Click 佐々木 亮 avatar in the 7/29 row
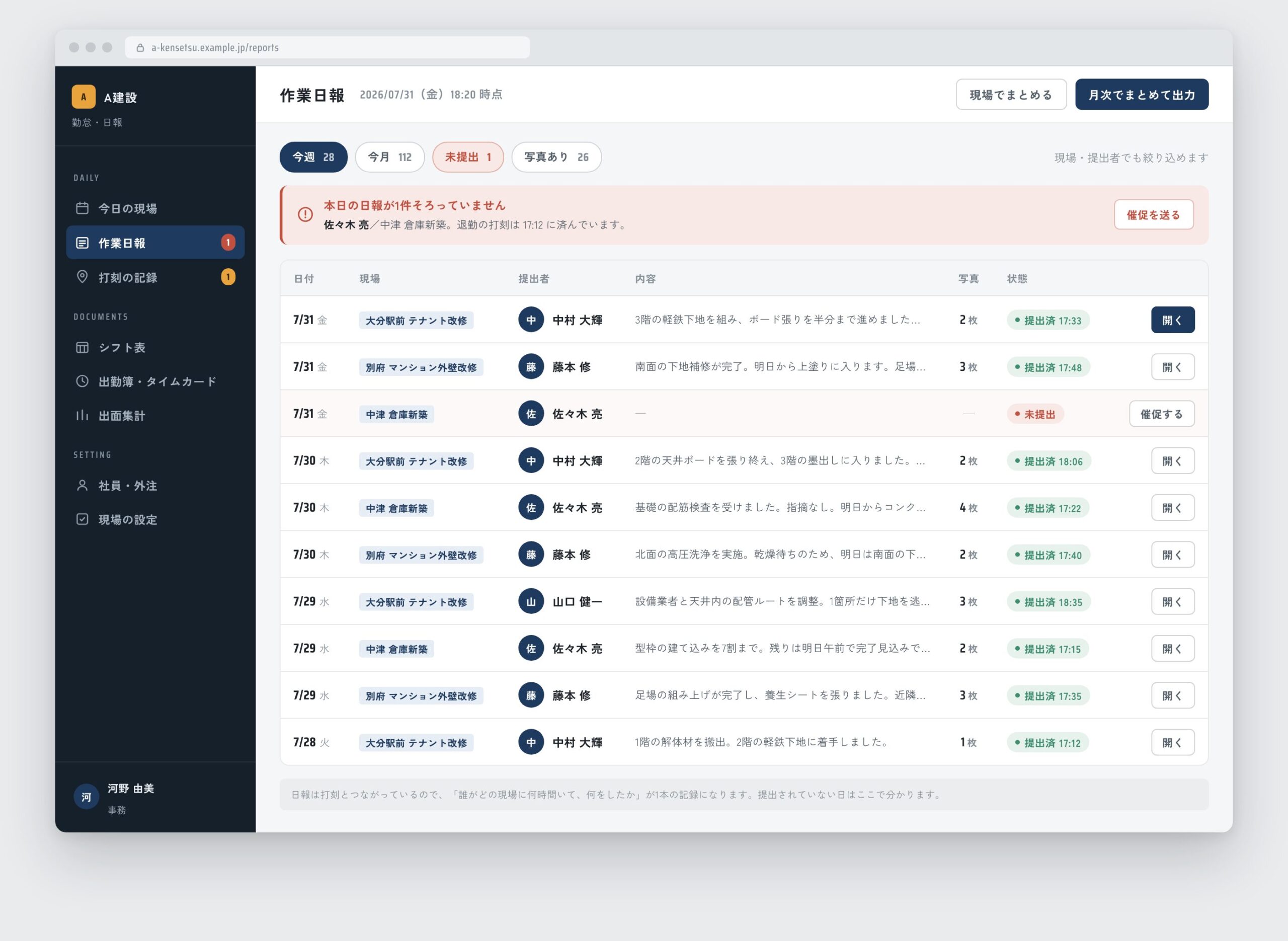 (531, 648)
